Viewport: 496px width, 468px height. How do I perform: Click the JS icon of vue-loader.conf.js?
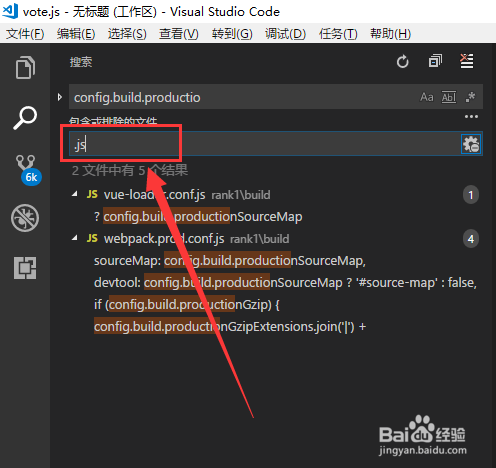pos(92,194)
